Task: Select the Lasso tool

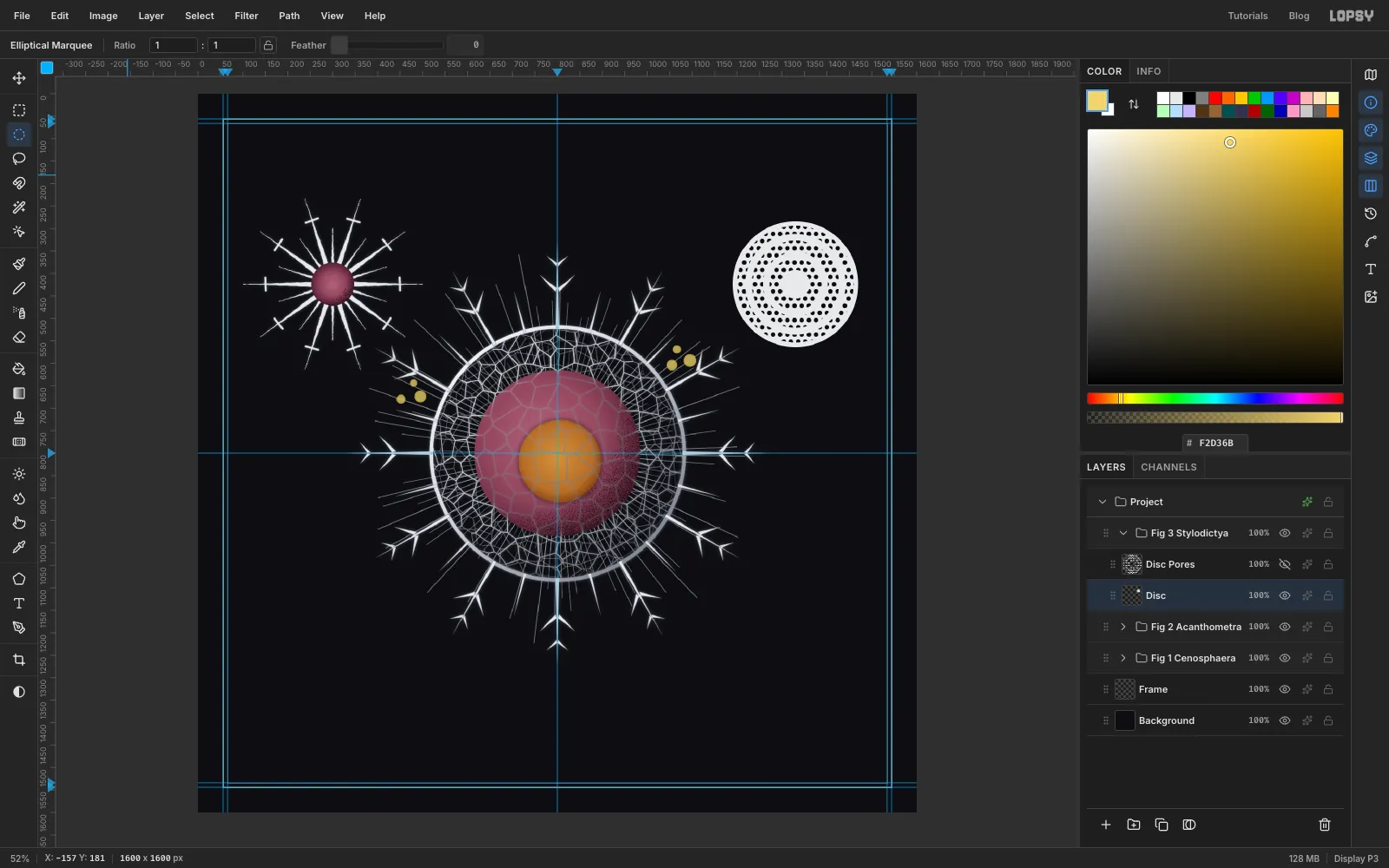Action: [19, 159]
